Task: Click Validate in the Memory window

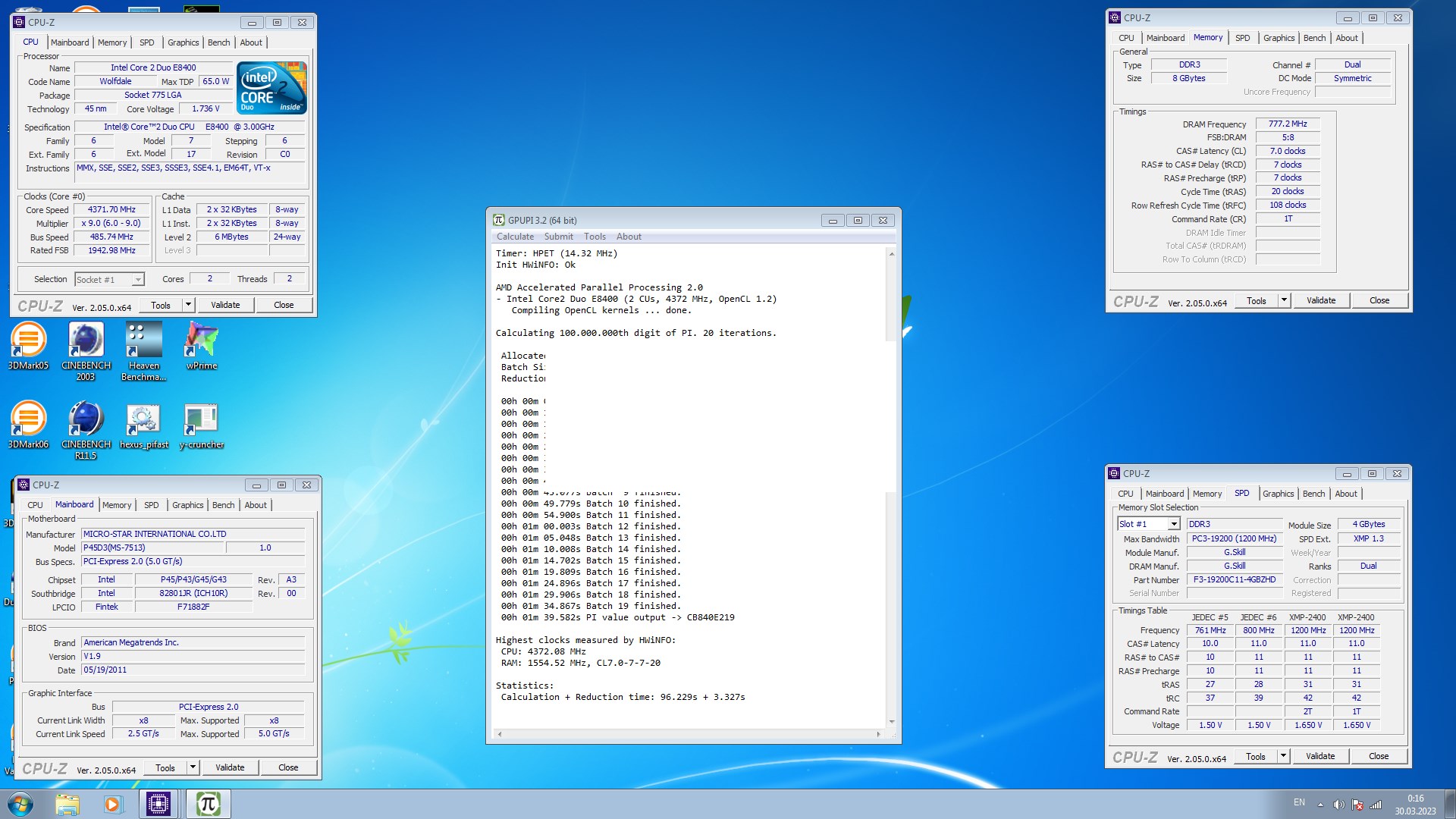Action: (x=1321, y=300)
